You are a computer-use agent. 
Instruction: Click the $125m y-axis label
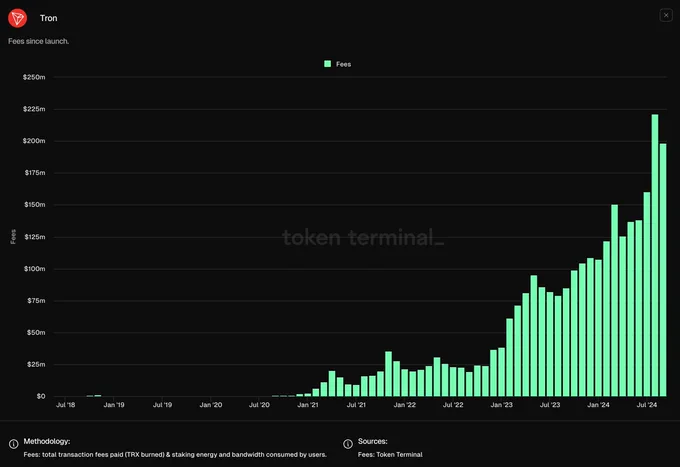[35, 237]
